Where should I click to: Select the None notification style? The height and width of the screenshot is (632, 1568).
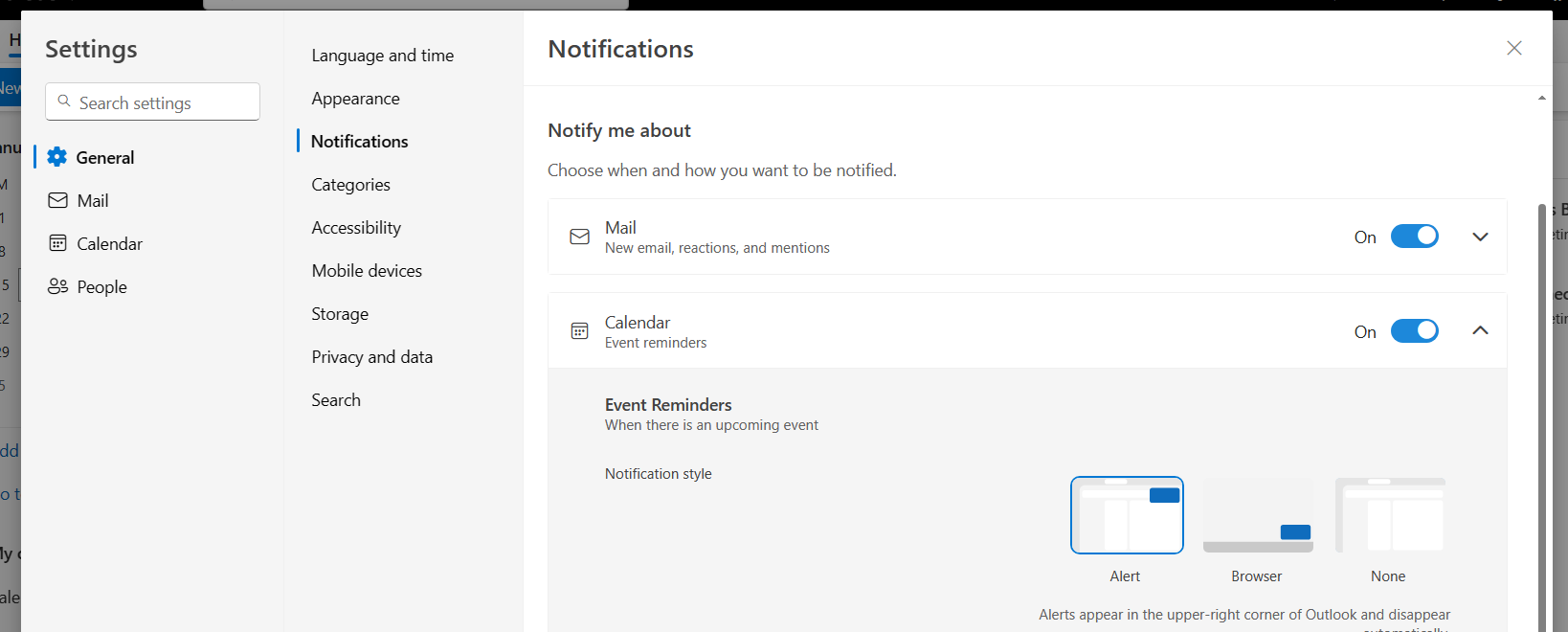point(1388,514)
